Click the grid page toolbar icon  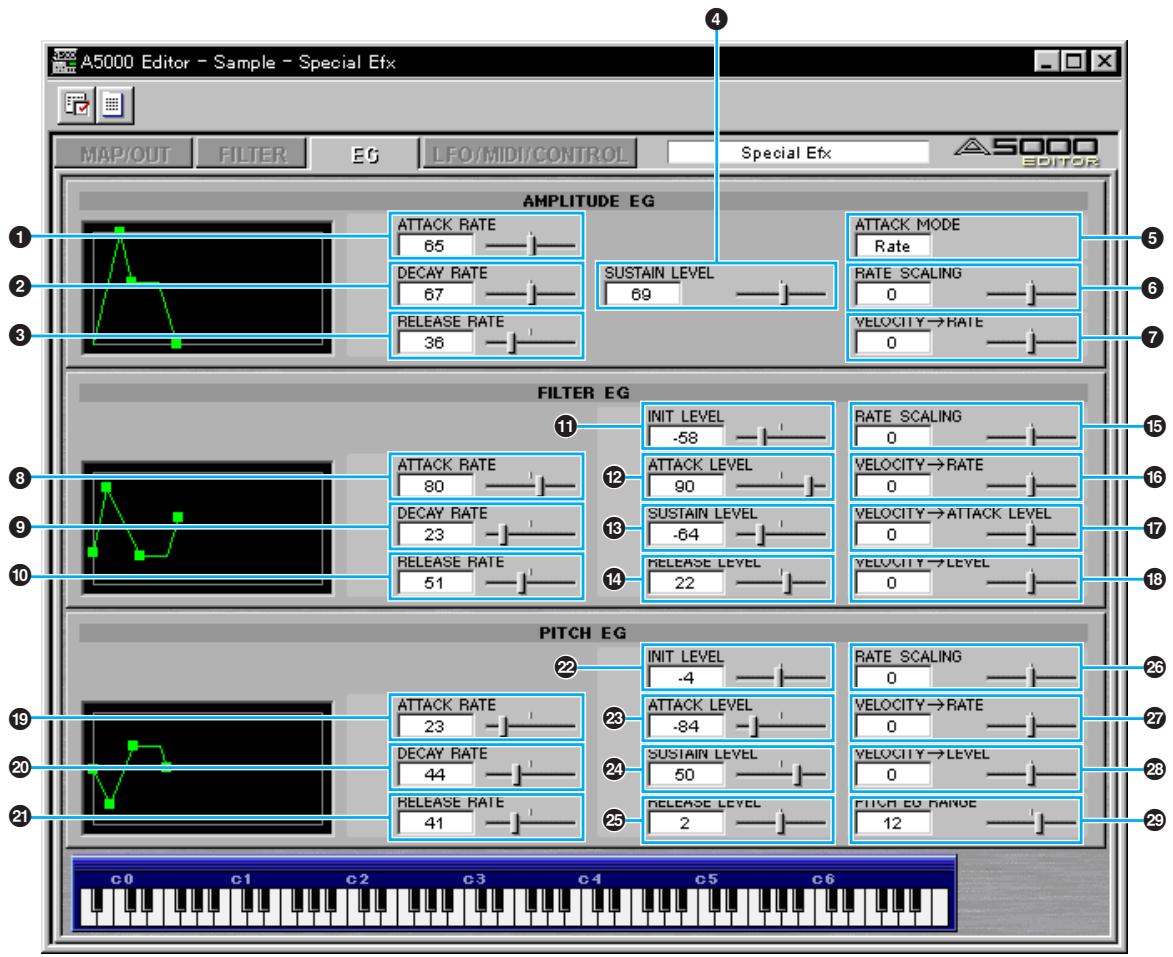coord(114,104)
